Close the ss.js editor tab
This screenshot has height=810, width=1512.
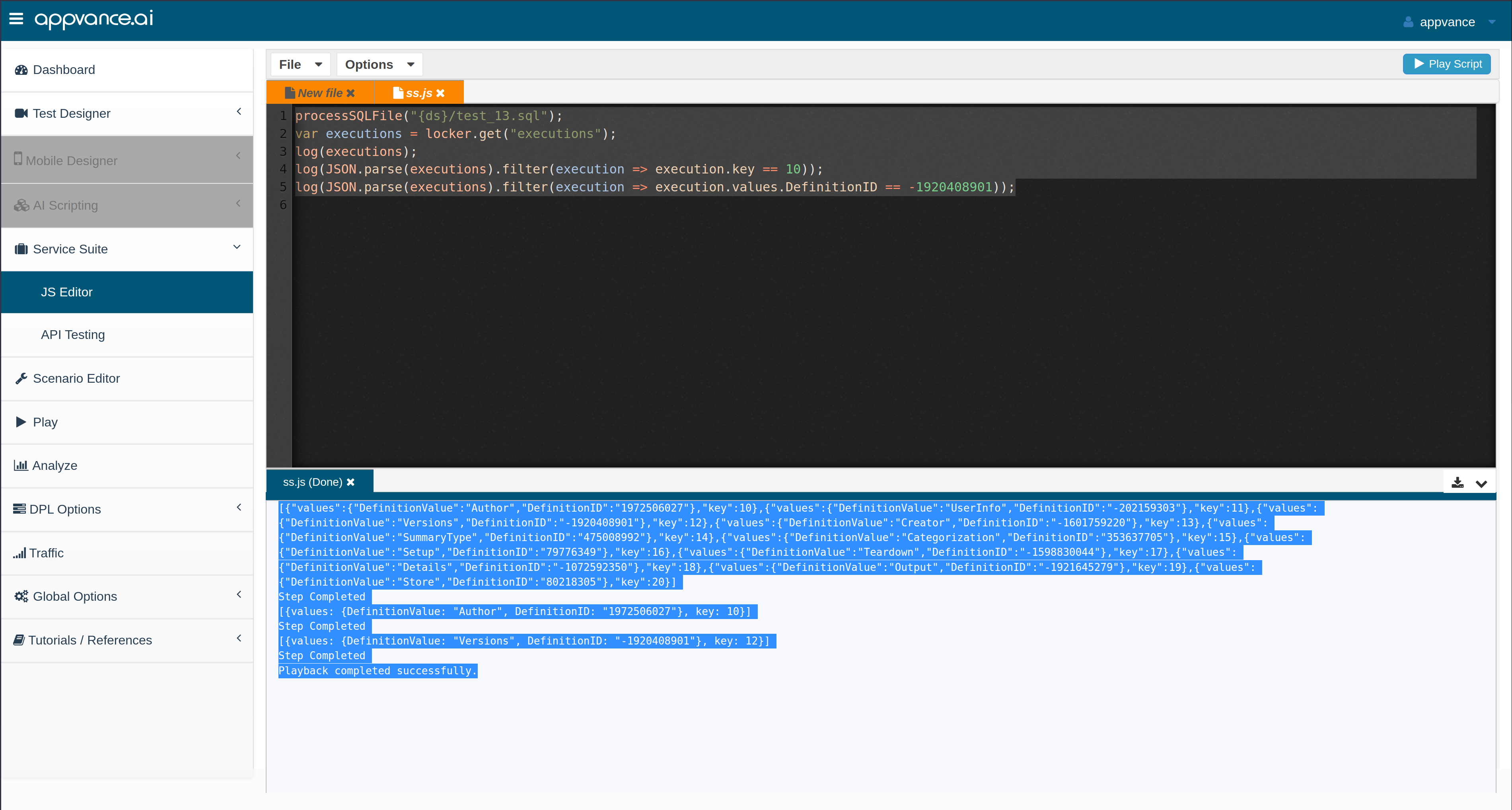pos(440,93)
